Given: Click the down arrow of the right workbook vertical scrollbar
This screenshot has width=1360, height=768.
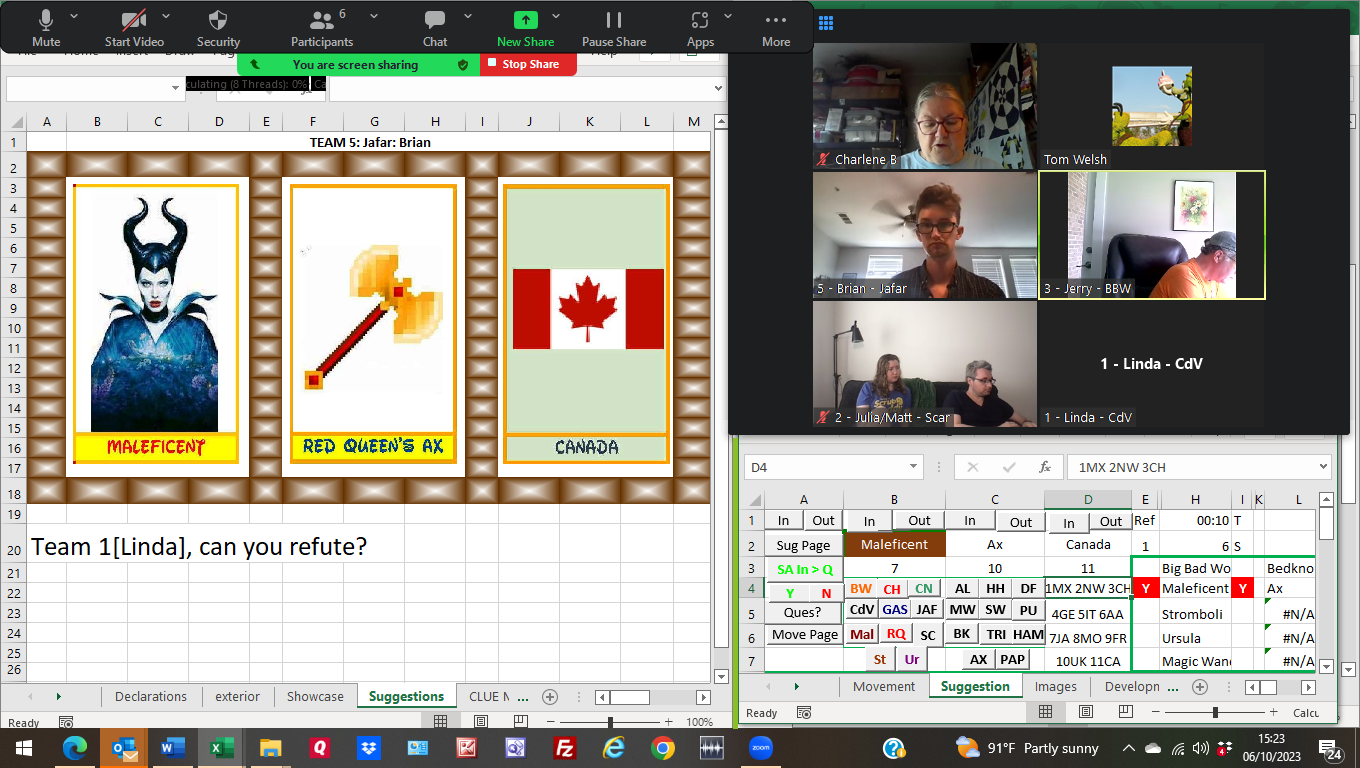Looking at the screenshot, I should [1326, 666].
